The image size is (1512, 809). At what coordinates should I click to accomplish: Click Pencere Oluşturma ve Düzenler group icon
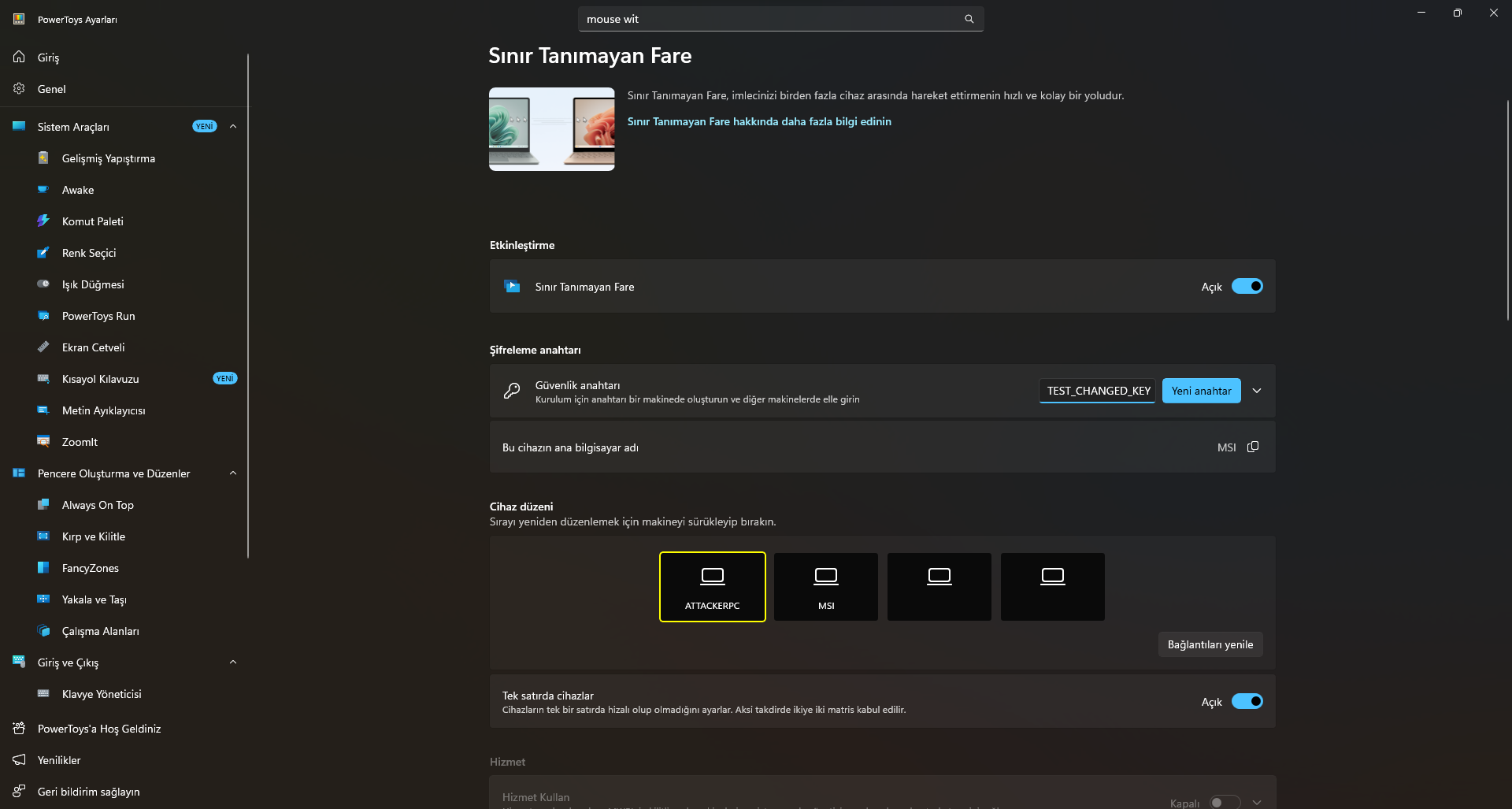tap(19, 473)
